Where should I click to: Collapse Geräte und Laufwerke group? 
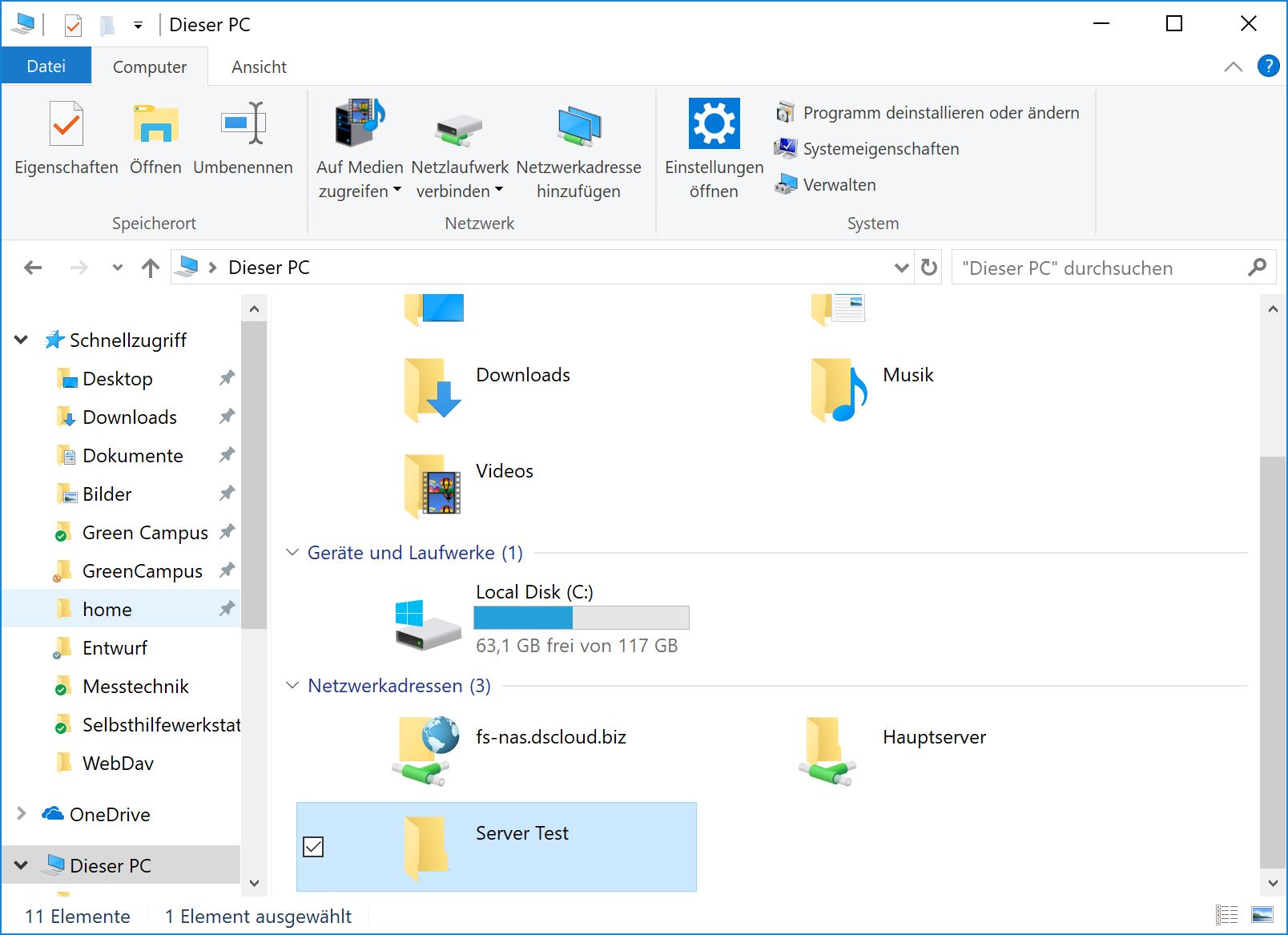pos(292,552)
